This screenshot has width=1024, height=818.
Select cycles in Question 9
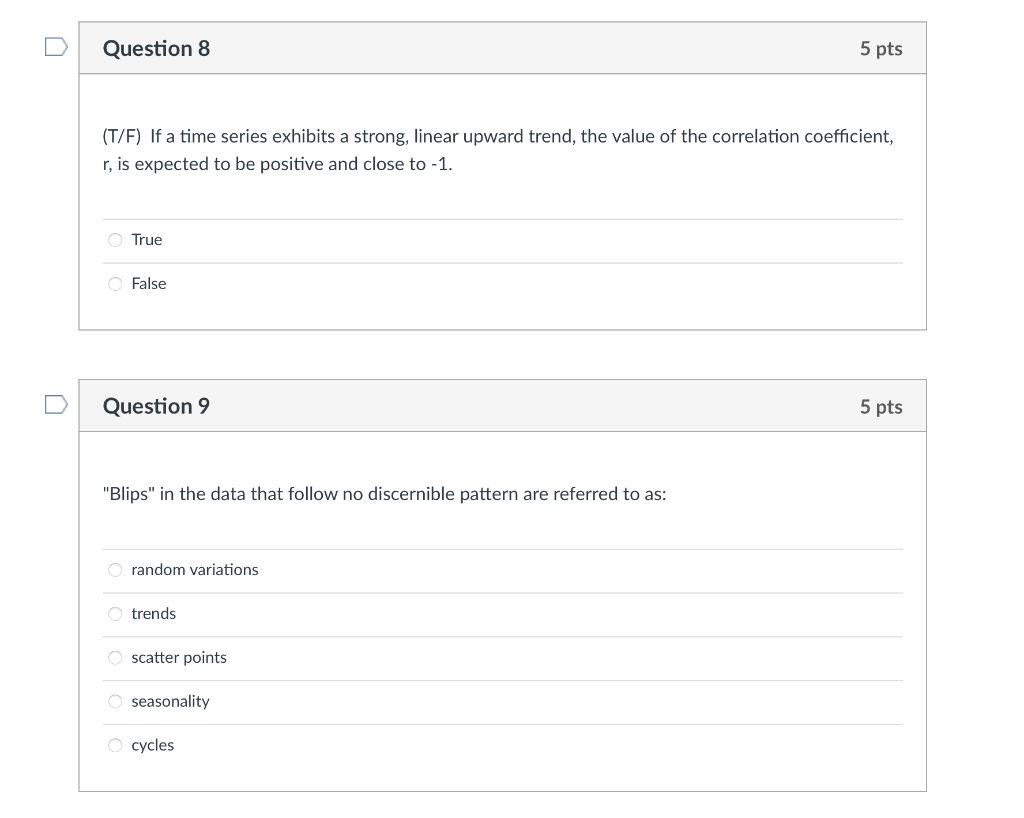click(115, 744)
